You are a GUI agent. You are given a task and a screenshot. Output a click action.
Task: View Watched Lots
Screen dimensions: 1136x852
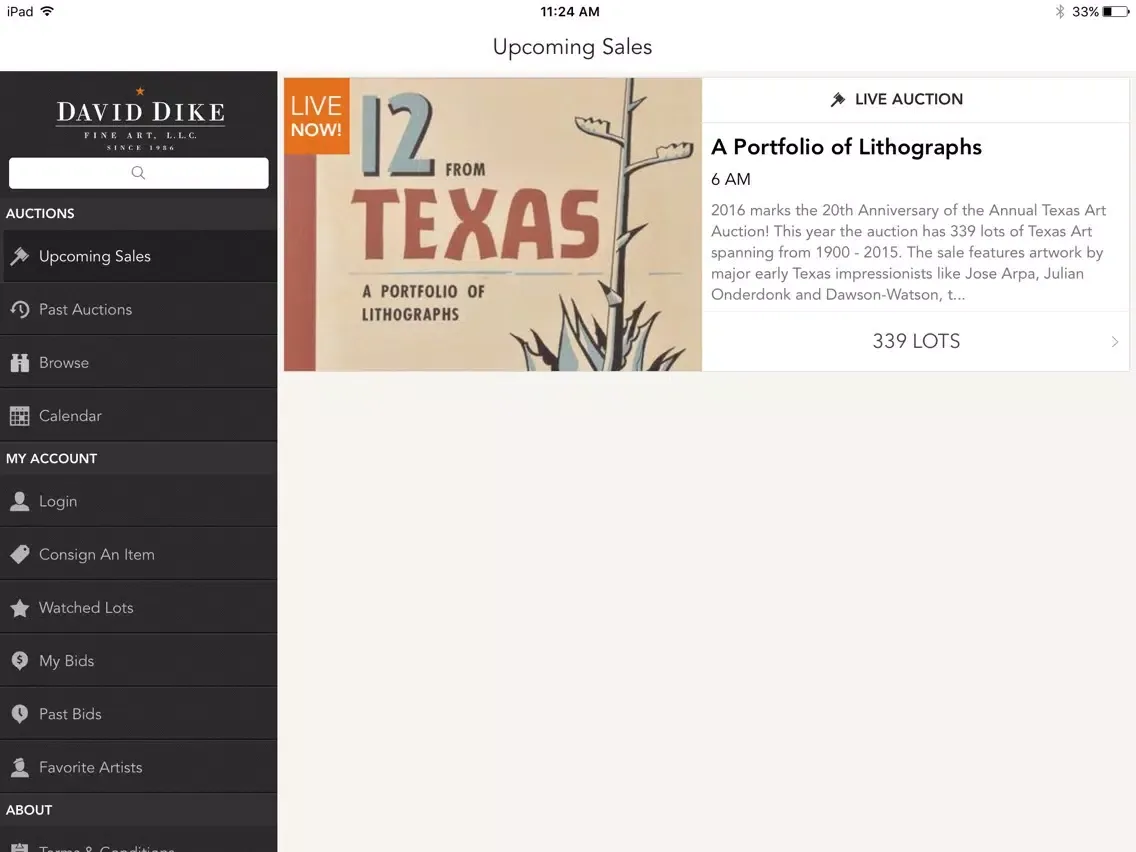pos(138,608)
